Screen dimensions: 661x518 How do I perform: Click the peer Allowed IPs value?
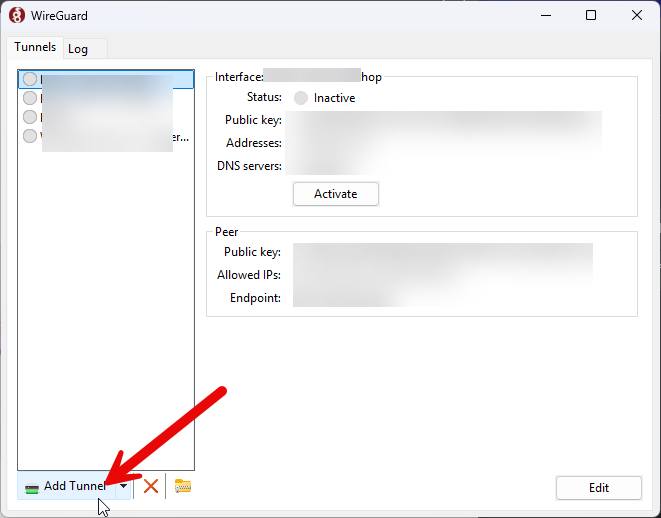(x=440, y=275)
